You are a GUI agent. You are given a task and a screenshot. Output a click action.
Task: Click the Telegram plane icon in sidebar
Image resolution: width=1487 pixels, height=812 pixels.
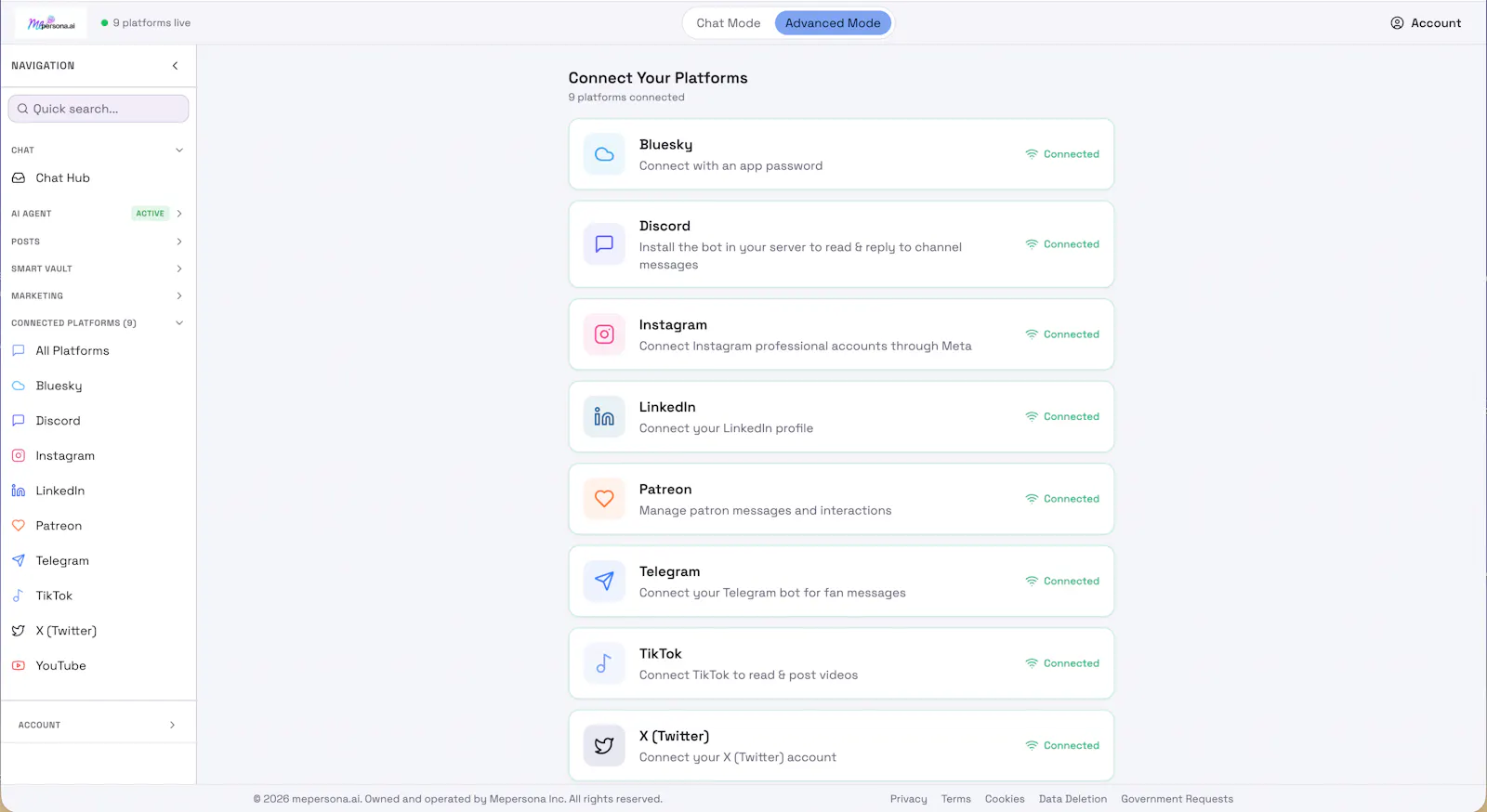[x=19, y=561]
